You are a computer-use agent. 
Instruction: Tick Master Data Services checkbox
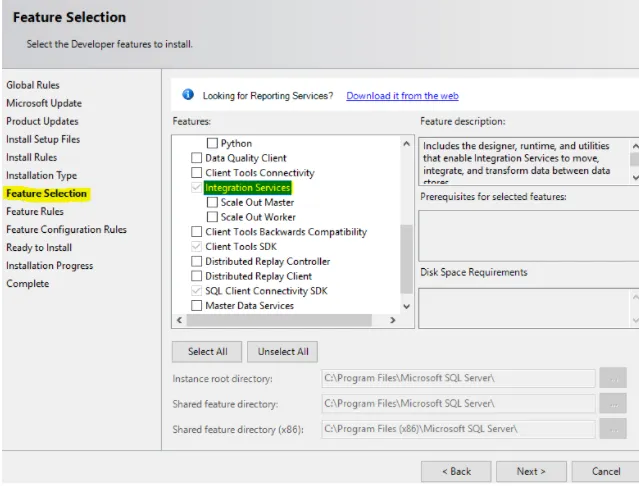(196, 306)
